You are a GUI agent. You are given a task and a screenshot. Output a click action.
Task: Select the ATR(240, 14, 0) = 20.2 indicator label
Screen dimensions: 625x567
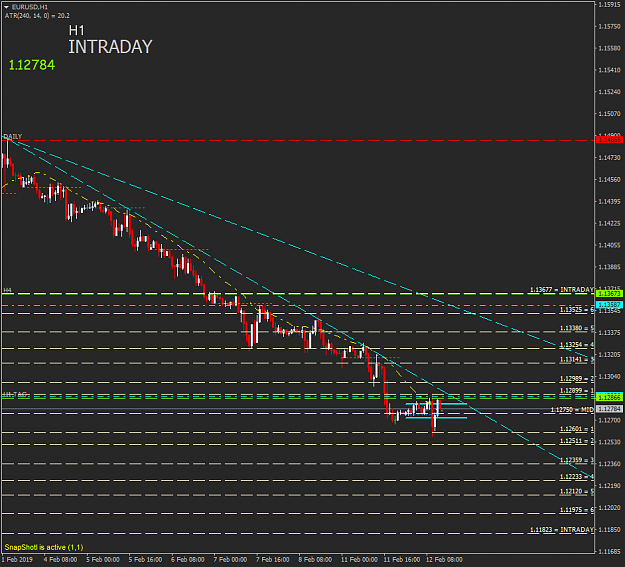click(x=37, y=16)
